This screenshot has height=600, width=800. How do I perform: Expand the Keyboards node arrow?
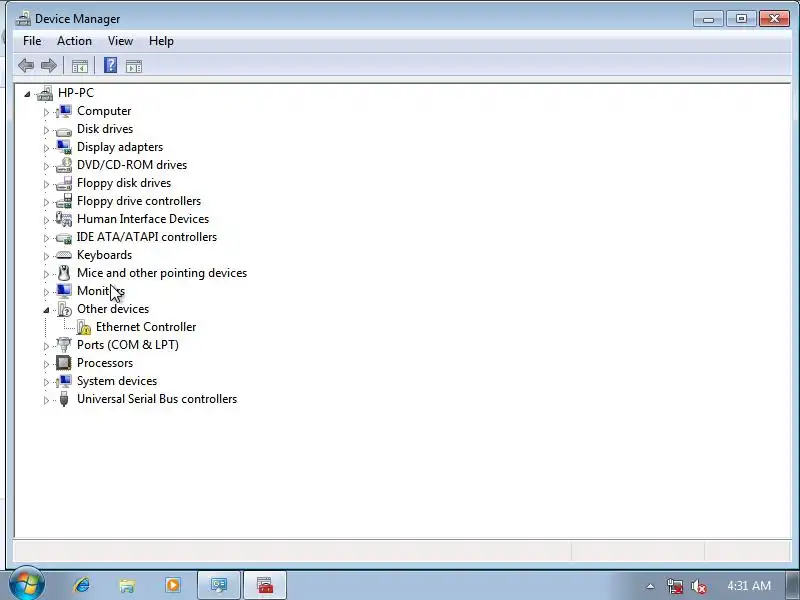click(46, 256)
